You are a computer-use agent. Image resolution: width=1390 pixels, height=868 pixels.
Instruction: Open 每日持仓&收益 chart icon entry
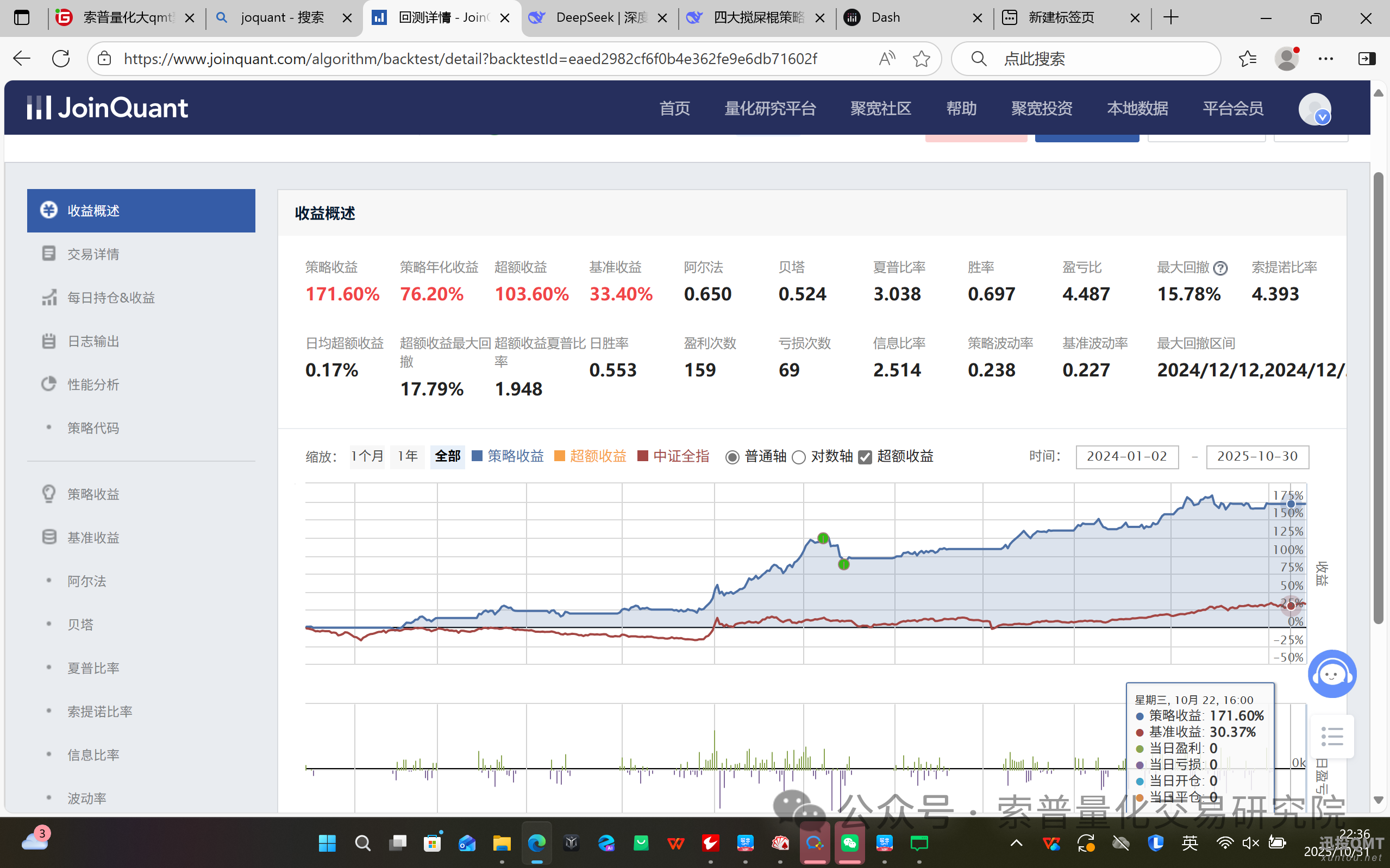pos(49,297)
